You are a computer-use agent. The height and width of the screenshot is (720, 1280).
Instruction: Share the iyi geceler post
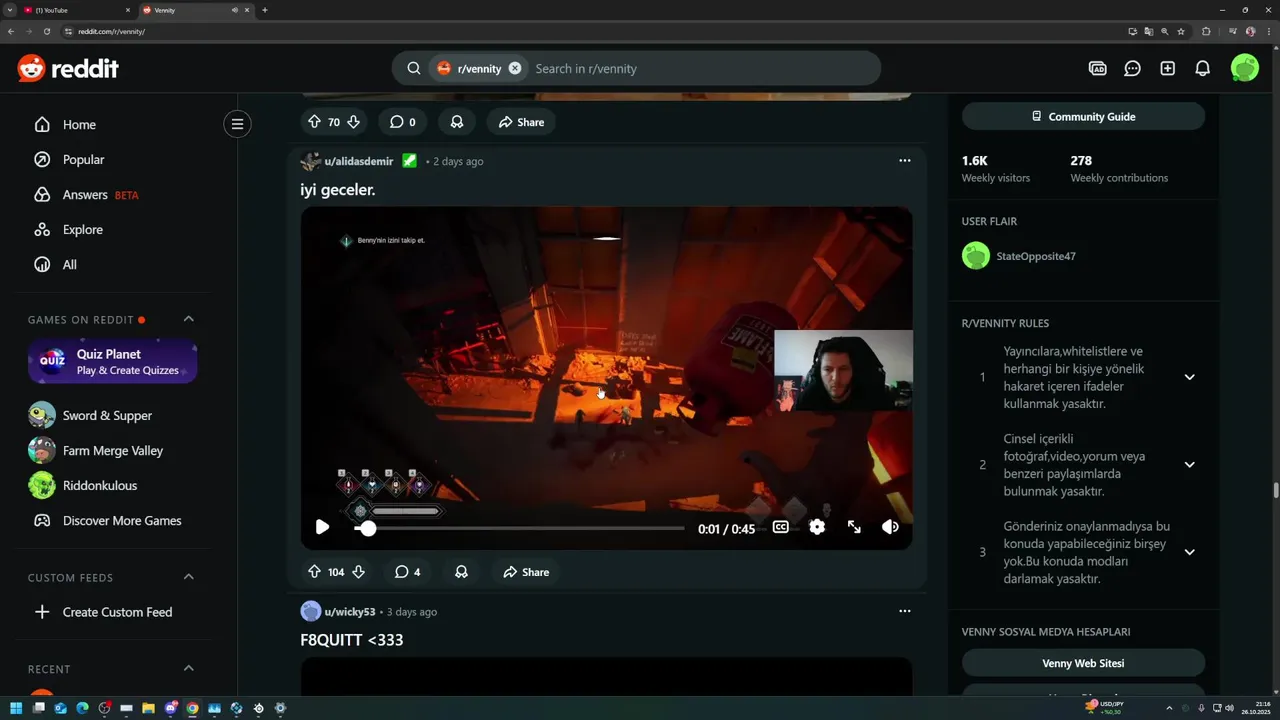(526, 572)
